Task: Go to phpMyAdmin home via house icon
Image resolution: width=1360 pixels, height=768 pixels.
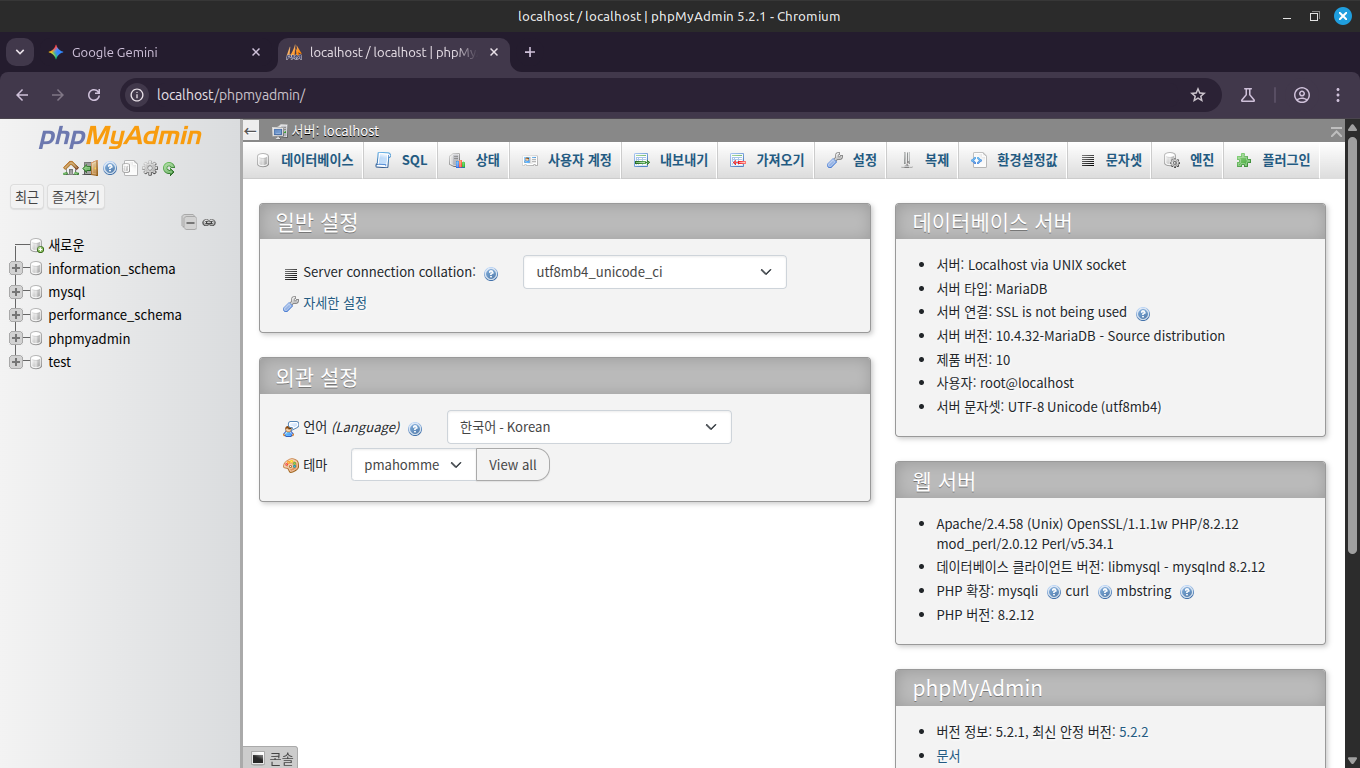Action: (x=70, y=168)
